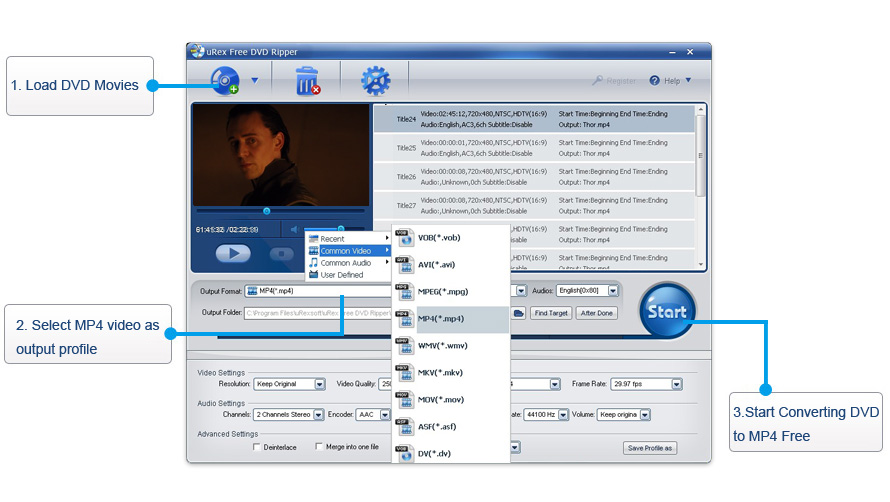The image size is (890, 502).
Task: Click the browse folder icon beside Find Target
Action: click(518, 313)
